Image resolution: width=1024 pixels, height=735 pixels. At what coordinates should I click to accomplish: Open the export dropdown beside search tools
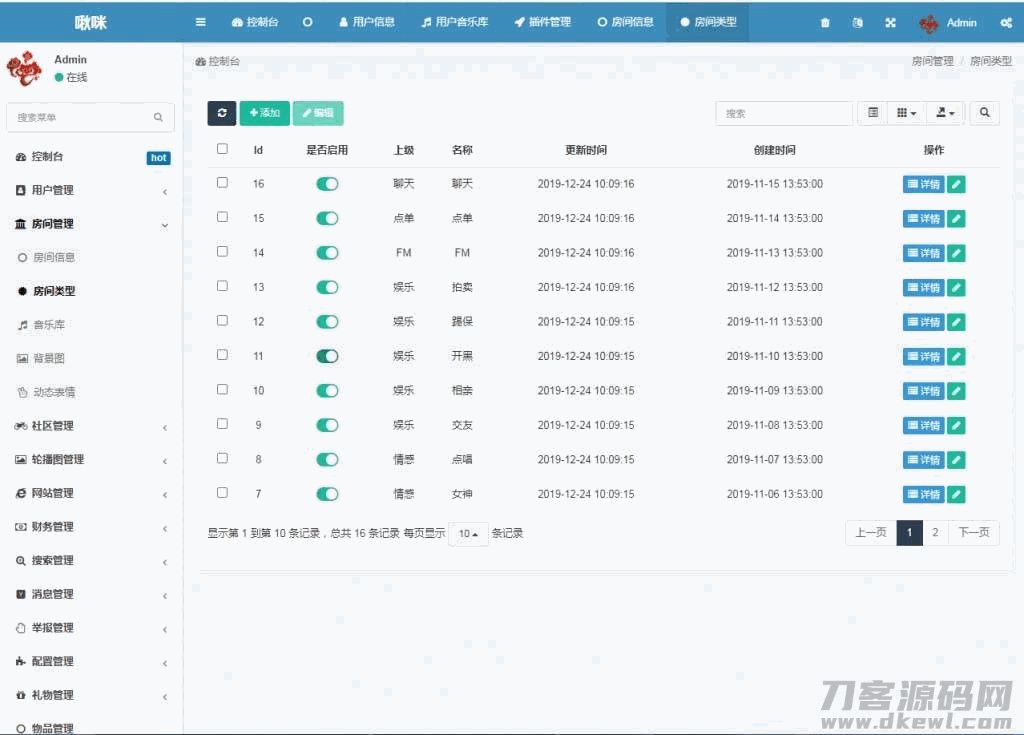(x=944, y=113)
